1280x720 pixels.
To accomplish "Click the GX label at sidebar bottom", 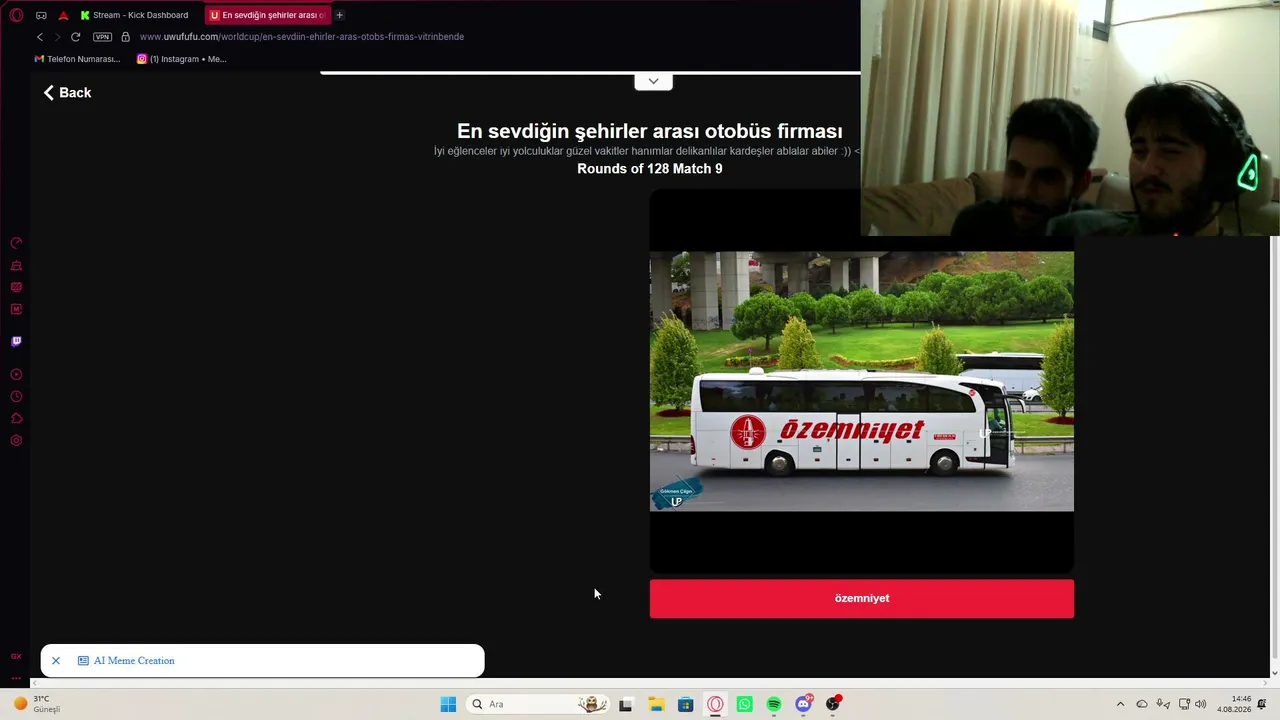I will coord(16,656).
